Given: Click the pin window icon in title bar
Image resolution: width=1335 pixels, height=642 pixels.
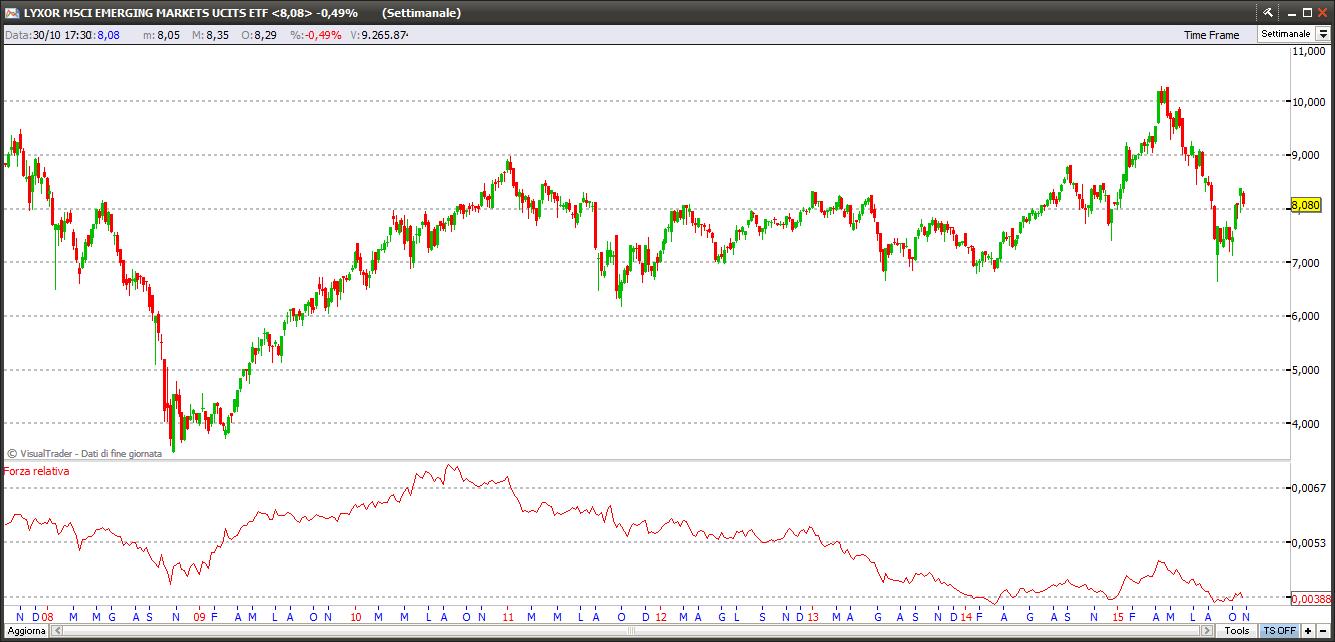Looking at the screenshot, I should pyautogui.click(x=1267, y=12).
